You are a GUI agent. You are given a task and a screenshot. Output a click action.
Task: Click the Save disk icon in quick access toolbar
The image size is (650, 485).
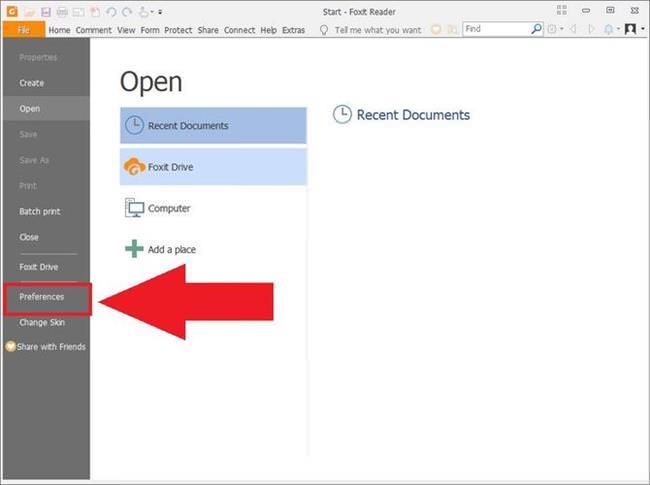pyautogui.click(x=46, y=12)
